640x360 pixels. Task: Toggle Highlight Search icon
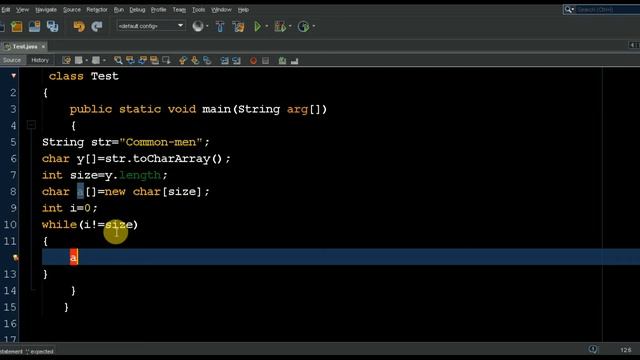point(154,61)
